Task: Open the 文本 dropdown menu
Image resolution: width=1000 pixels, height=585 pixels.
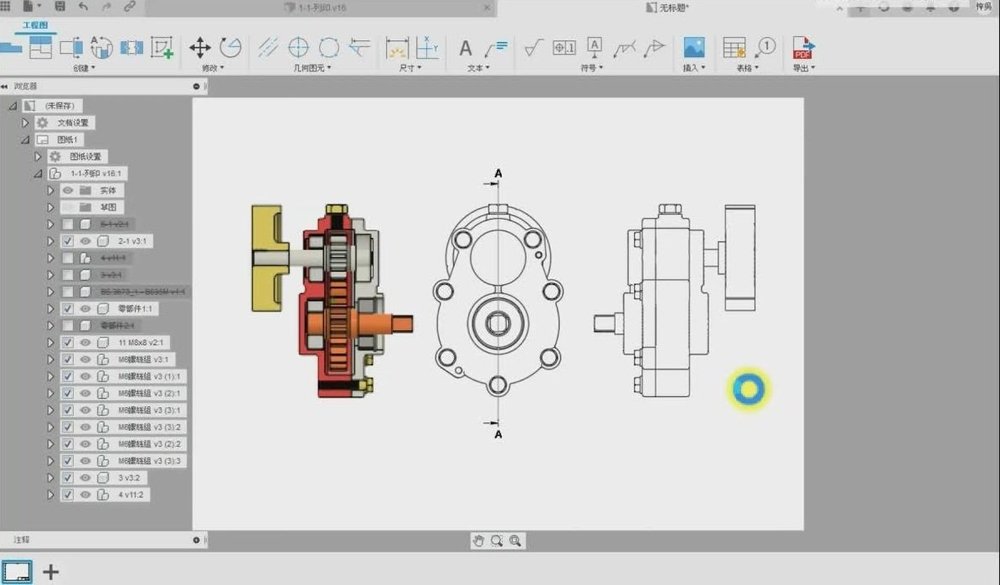Action: [478, 68]
